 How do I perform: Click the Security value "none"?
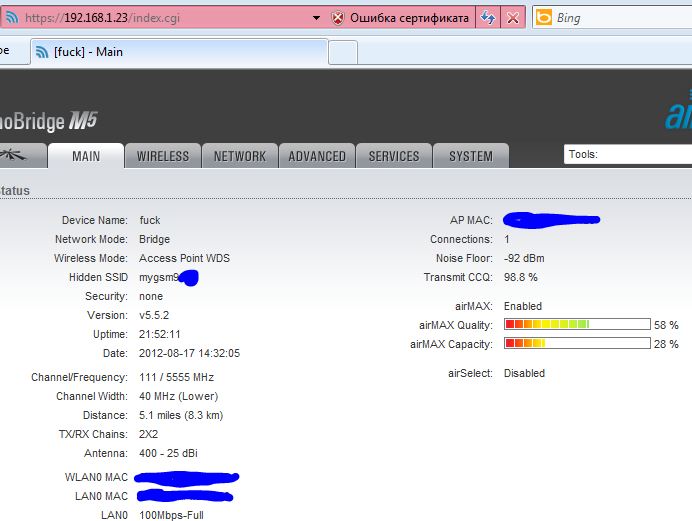point(151,296)
